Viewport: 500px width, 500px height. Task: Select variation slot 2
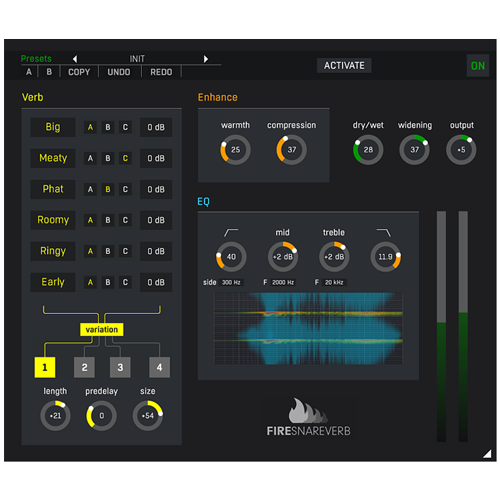(x=84, y=367)
